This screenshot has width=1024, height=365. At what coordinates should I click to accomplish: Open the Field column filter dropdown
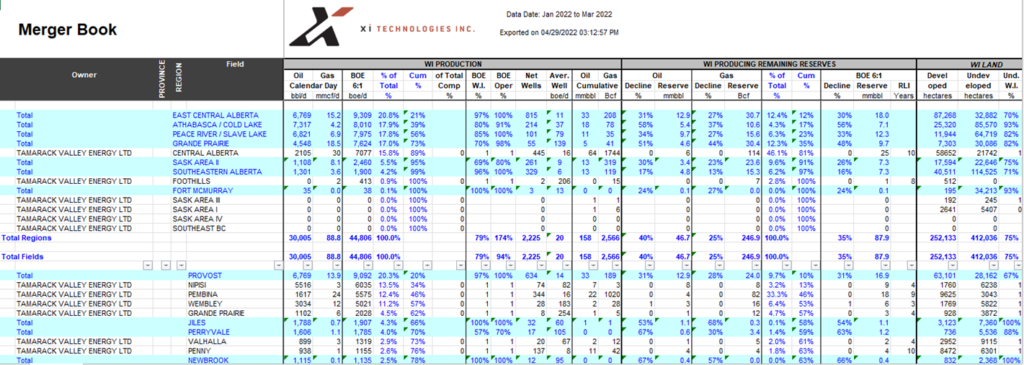coord(279,265)
